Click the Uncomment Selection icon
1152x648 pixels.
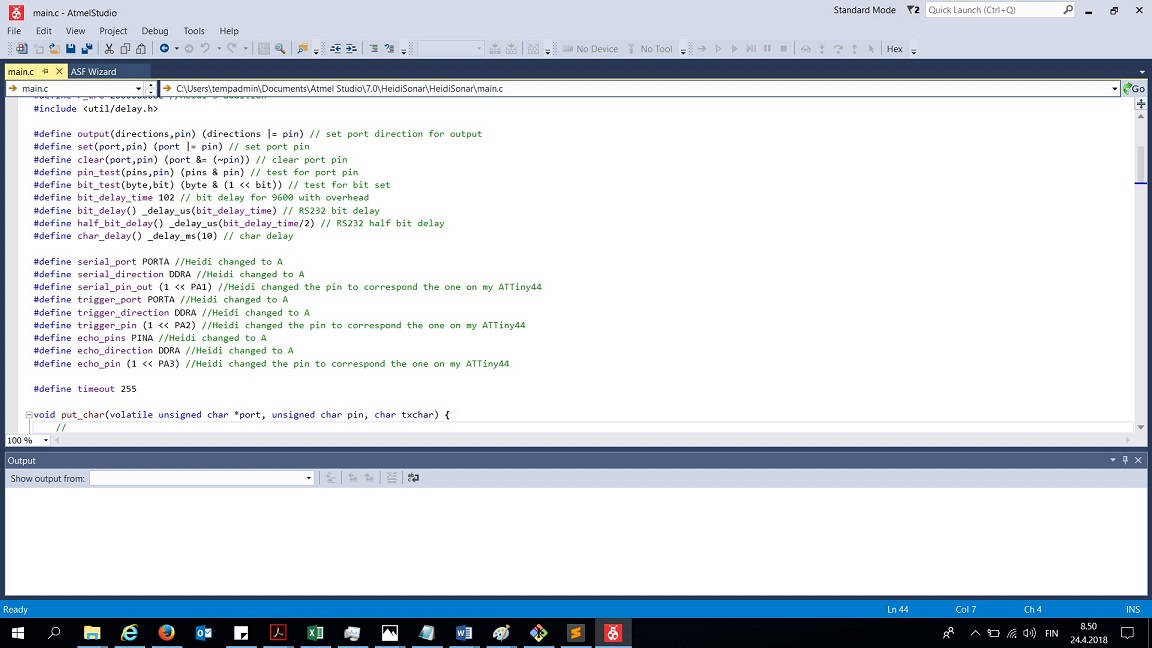[x=389, y=48]
